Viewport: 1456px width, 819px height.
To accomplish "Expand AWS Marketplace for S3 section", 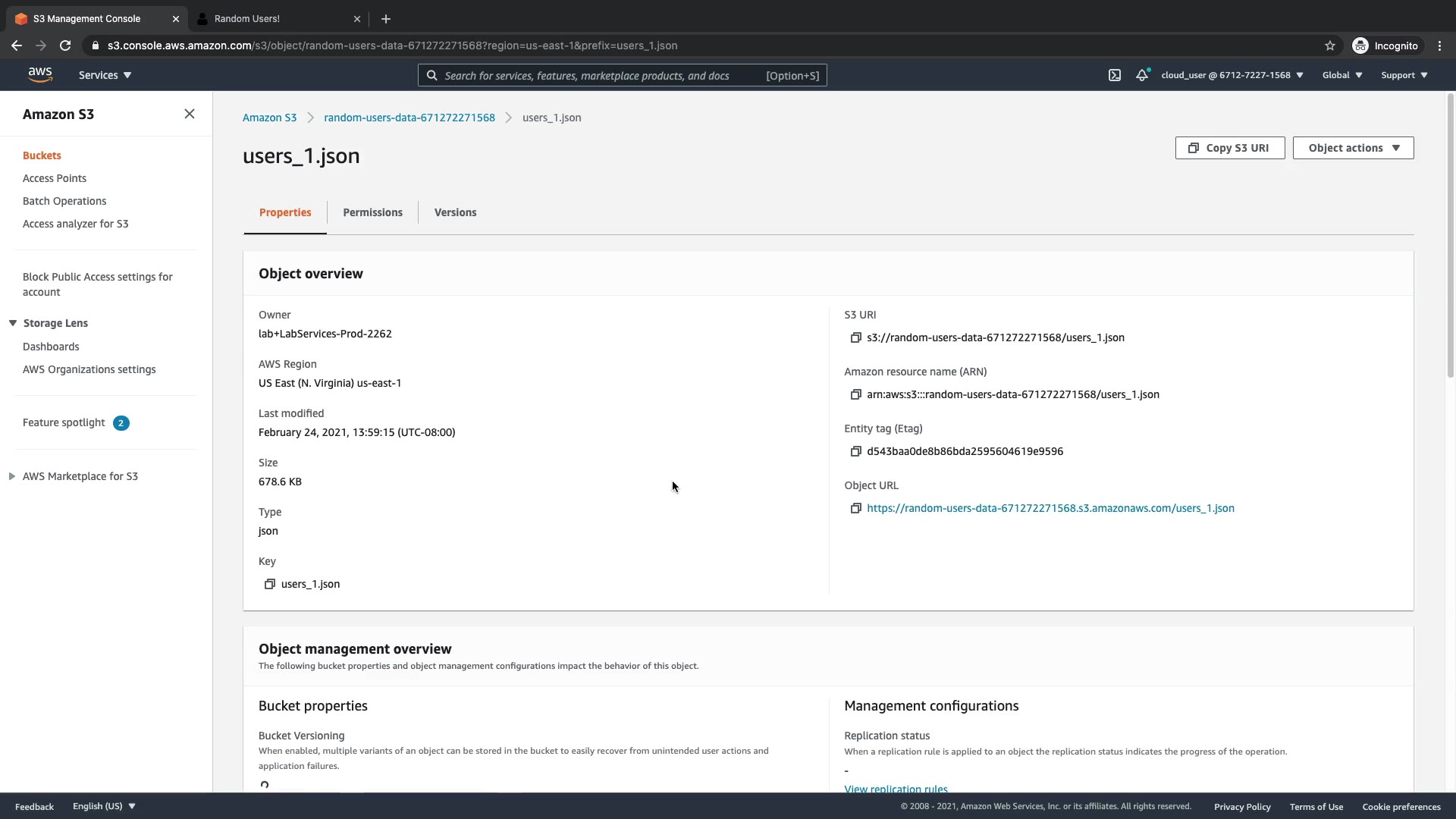I will coord(12,476).
